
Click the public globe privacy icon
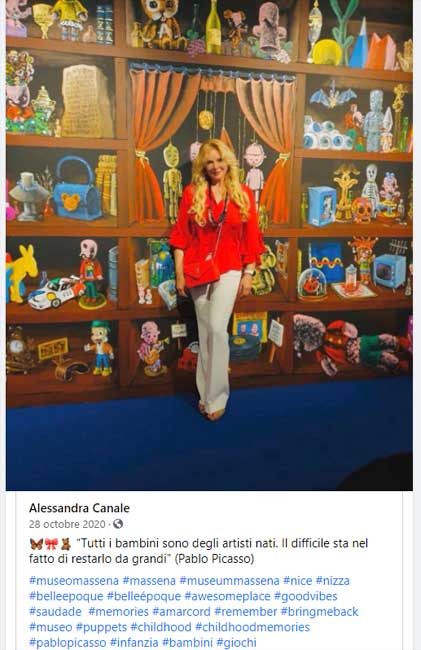coord(118,524)
